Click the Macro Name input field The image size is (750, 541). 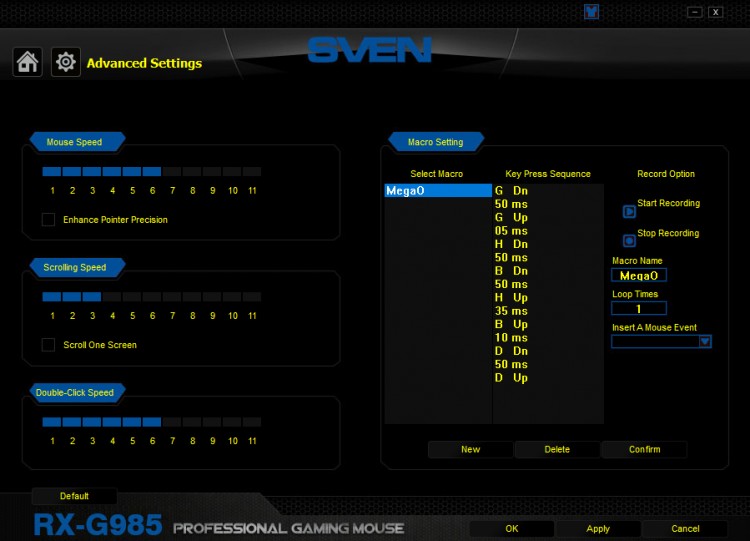point(639,275)
